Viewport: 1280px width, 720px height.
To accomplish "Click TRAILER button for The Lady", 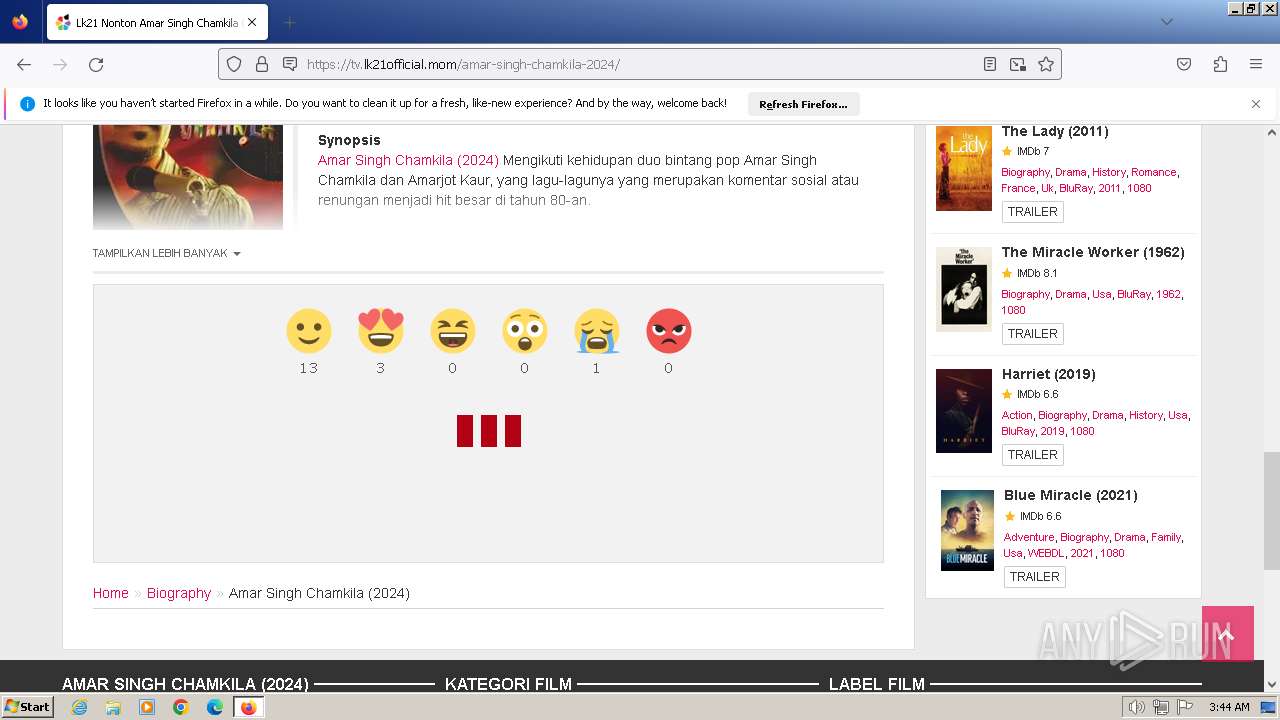I will tap(1033, 212).
